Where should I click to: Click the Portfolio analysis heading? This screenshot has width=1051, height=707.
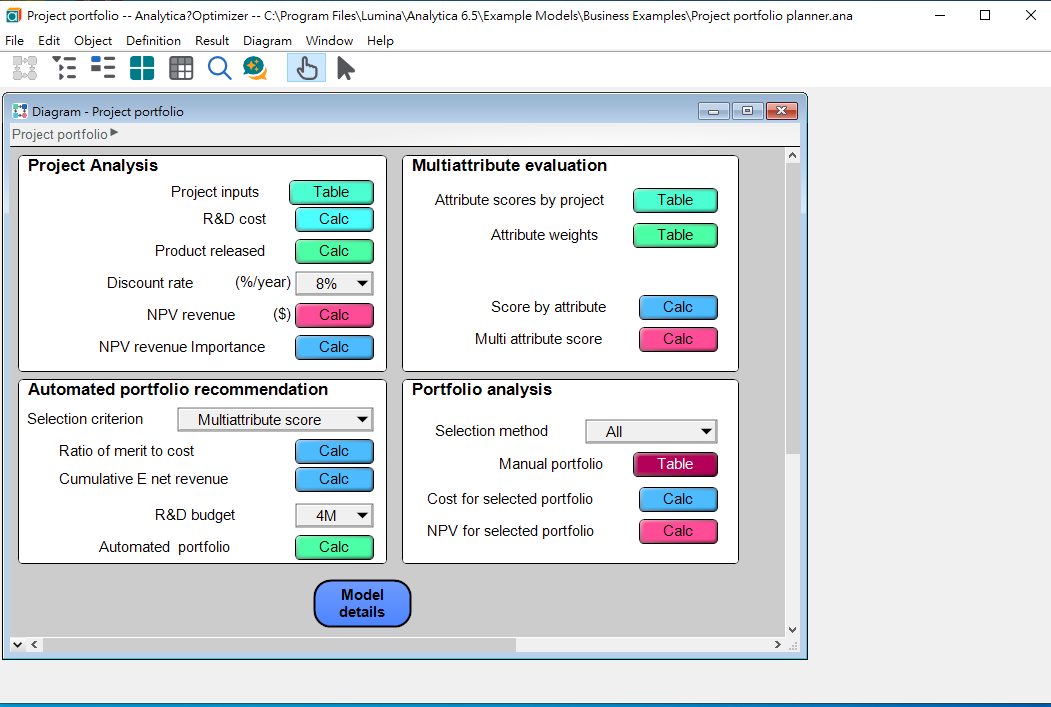click(482, 389)
